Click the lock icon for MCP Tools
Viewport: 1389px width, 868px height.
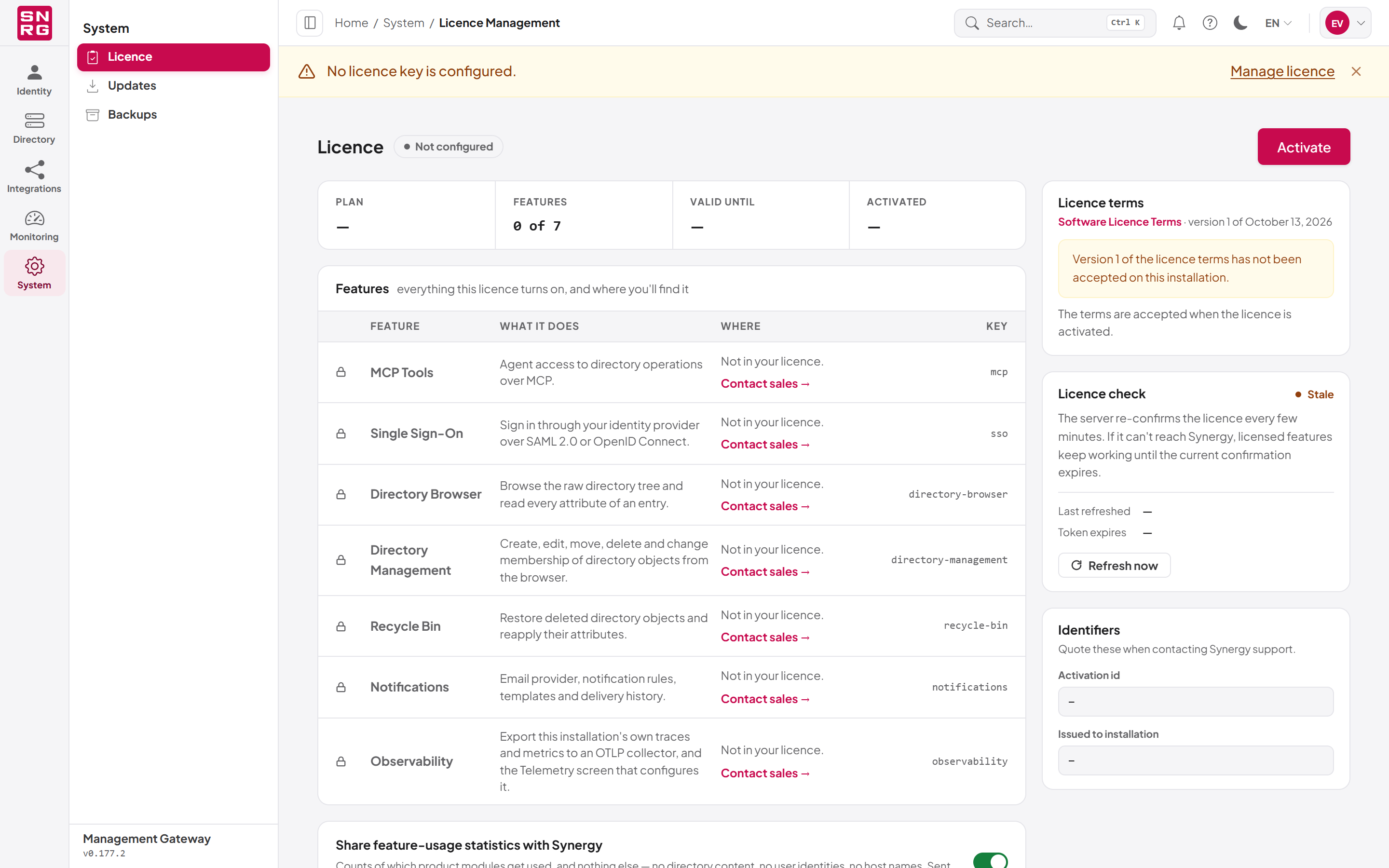[341, 373]
